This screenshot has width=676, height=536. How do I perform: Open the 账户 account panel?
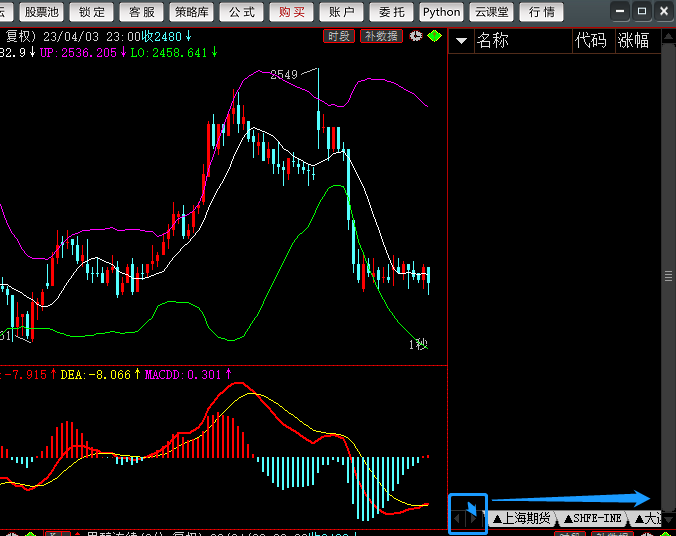tap(342, 12)
